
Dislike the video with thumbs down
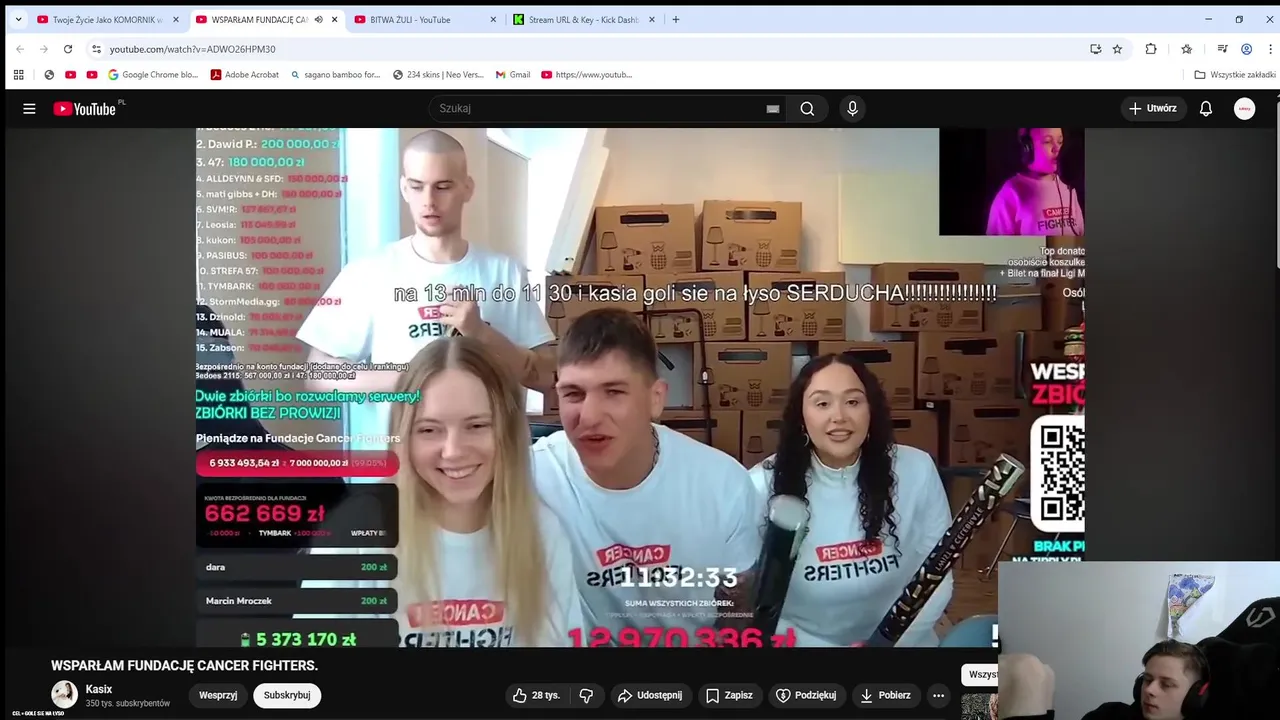point(587,695)
